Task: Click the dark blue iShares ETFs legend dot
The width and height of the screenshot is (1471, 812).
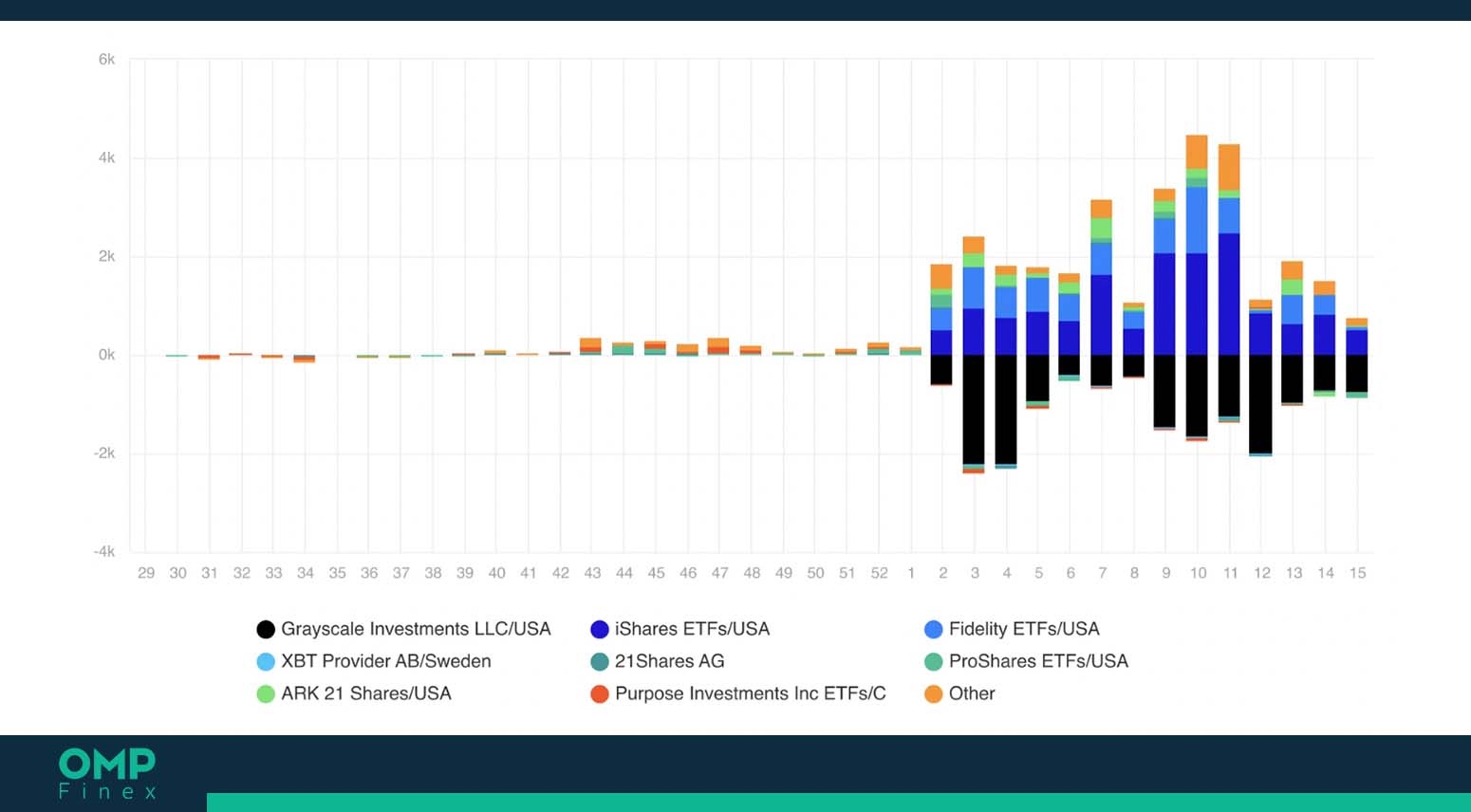Action: click(x=600, y=629)
